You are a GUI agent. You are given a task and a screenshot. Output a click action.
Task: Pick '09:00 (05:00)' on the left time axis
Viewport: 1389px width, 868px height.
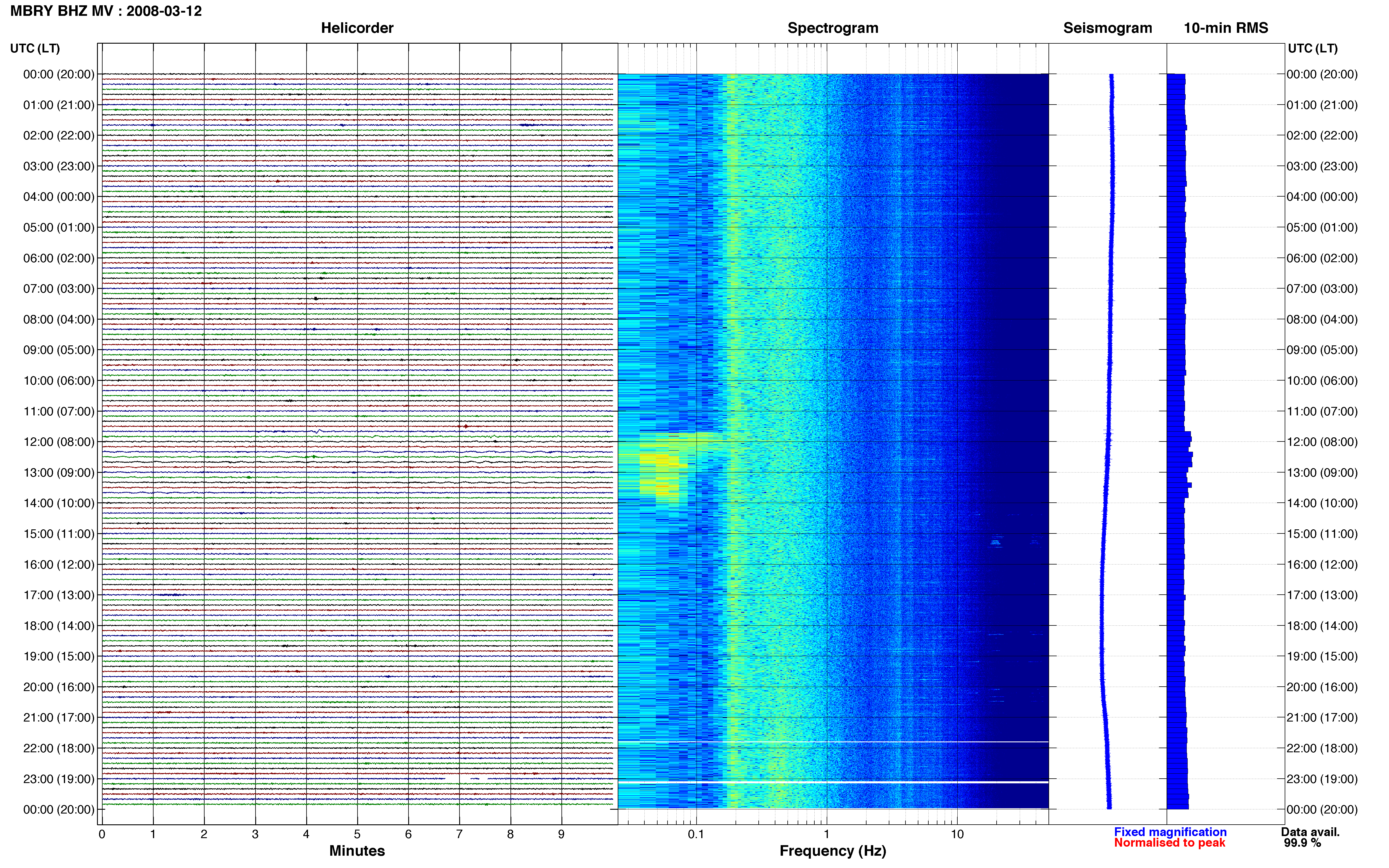coord(59,350)
